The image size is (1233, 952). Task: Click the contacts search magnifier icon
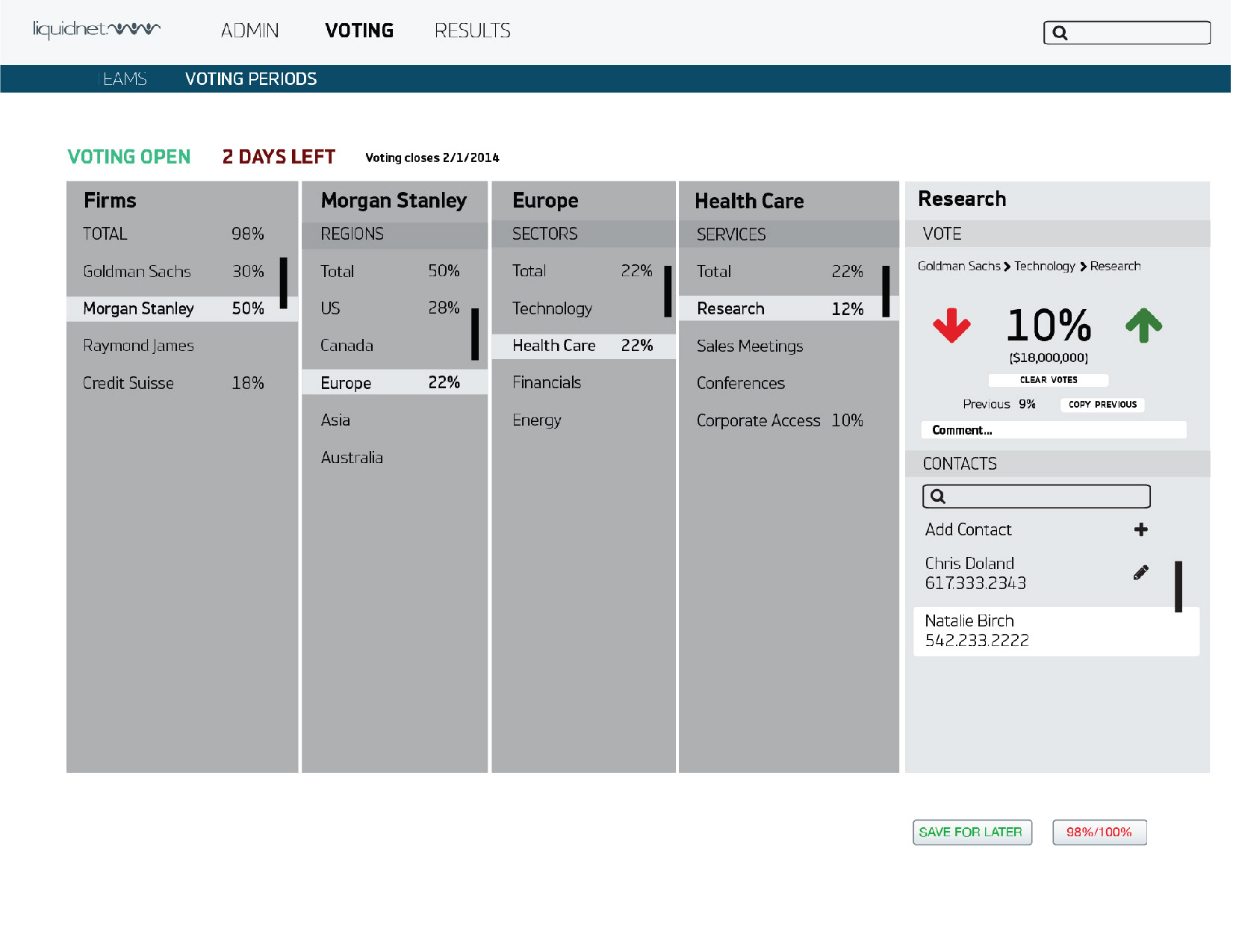coord(939,497)
